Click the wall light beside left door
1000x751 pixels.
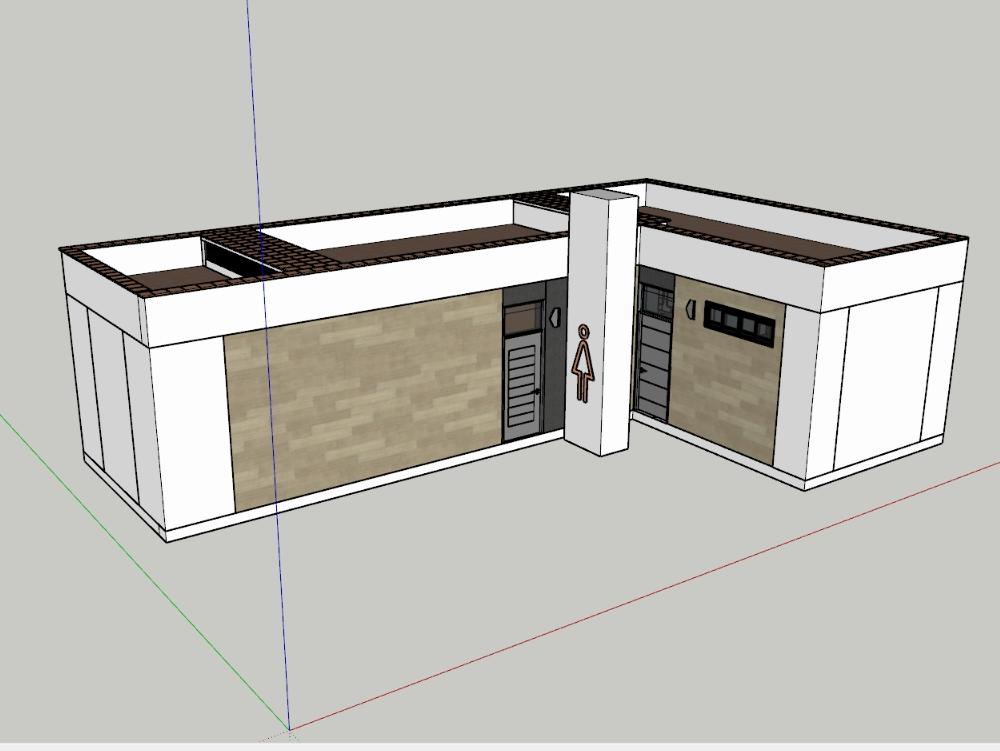[553, 317]
